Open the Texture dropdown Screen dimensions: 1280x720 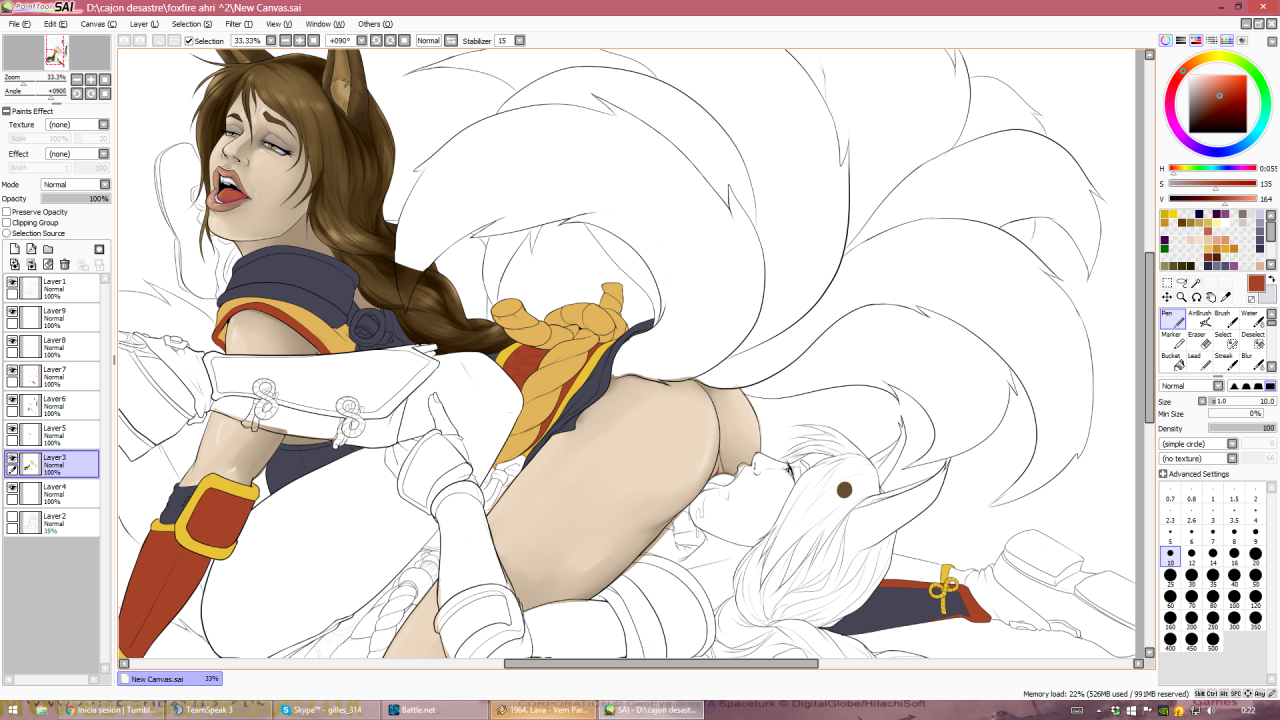pos(77,125)
